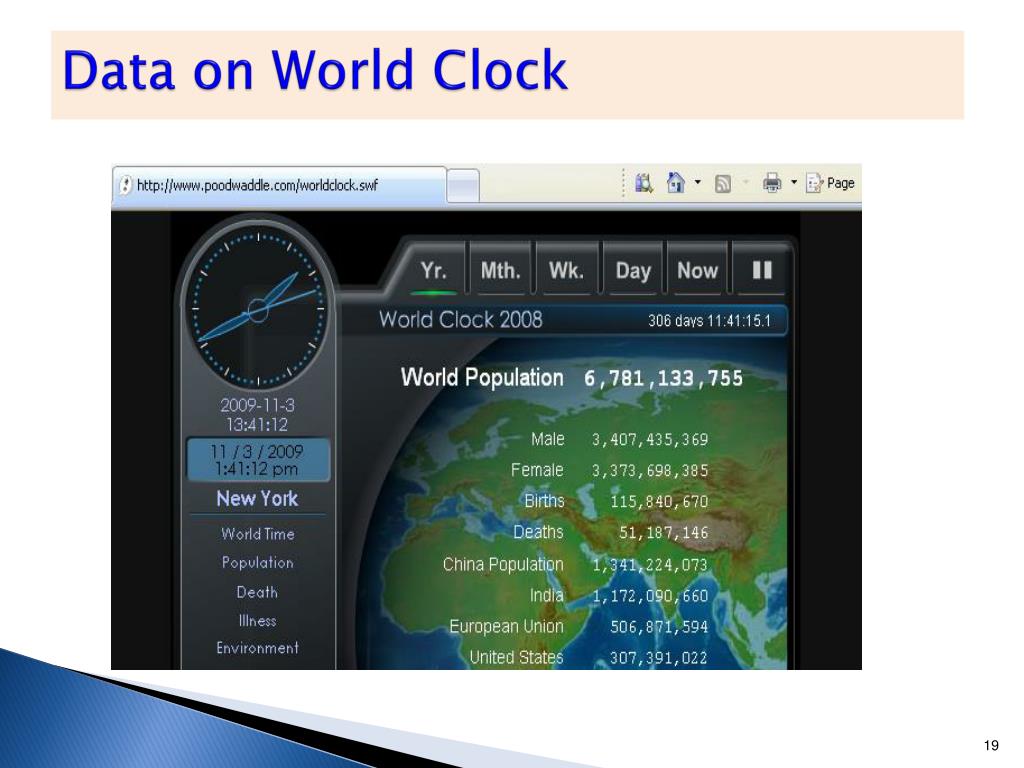Open the Page menu
Screen dimensions: 1024x768
click(831, 183)
